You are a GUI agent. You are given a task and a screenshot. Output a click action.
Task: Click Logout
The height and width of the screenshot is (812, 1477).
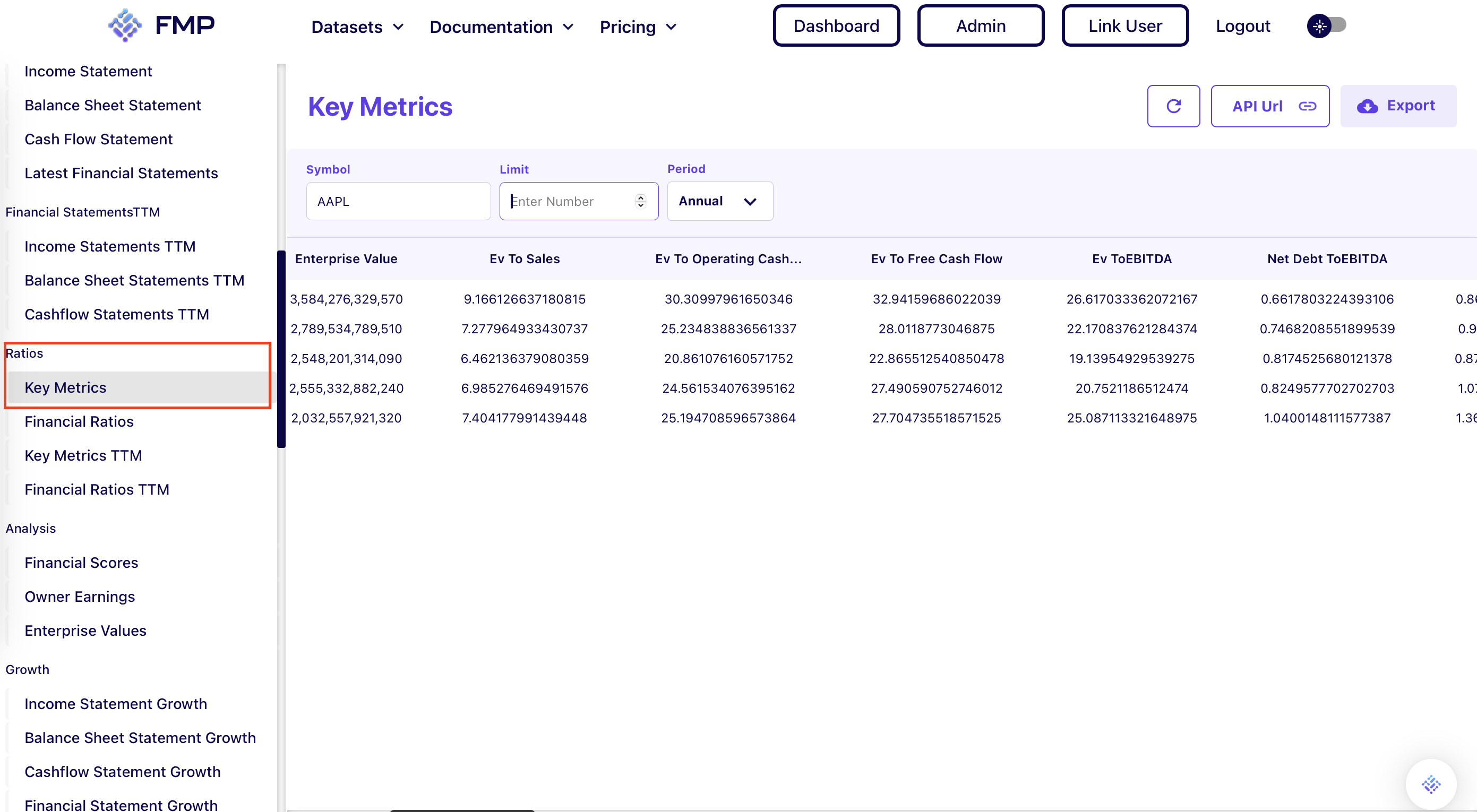click(x=1242, y=26)
